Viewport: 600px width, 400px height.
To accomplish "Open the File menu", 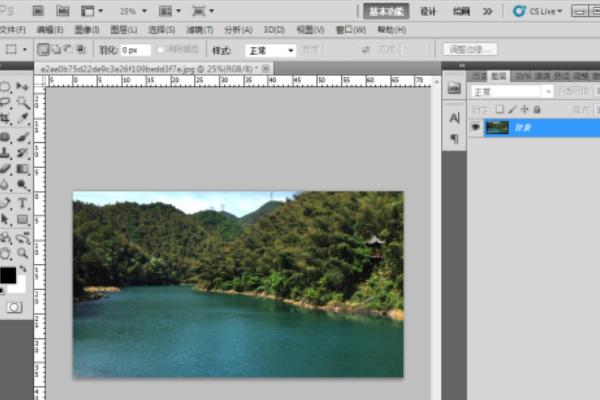I will (x=12, y=30).
